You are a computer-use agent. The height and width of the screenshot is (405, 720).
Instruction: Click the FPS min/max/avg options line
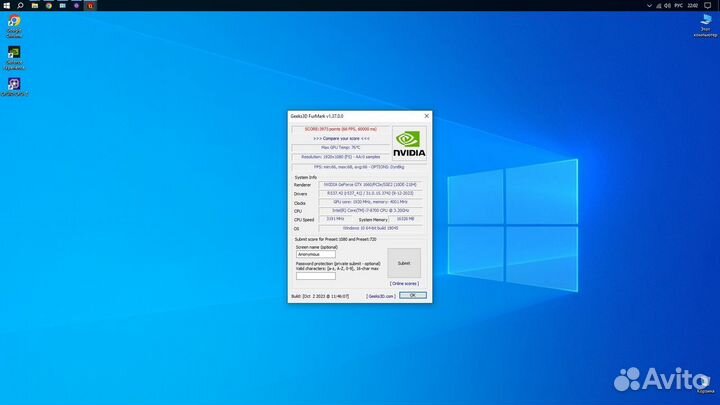359,167
